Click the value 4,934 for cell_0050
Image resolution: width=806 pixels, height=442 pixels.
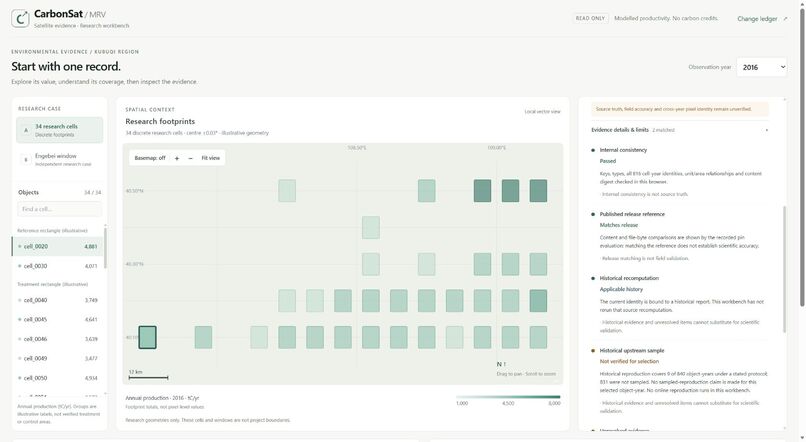tap(90, 378)
